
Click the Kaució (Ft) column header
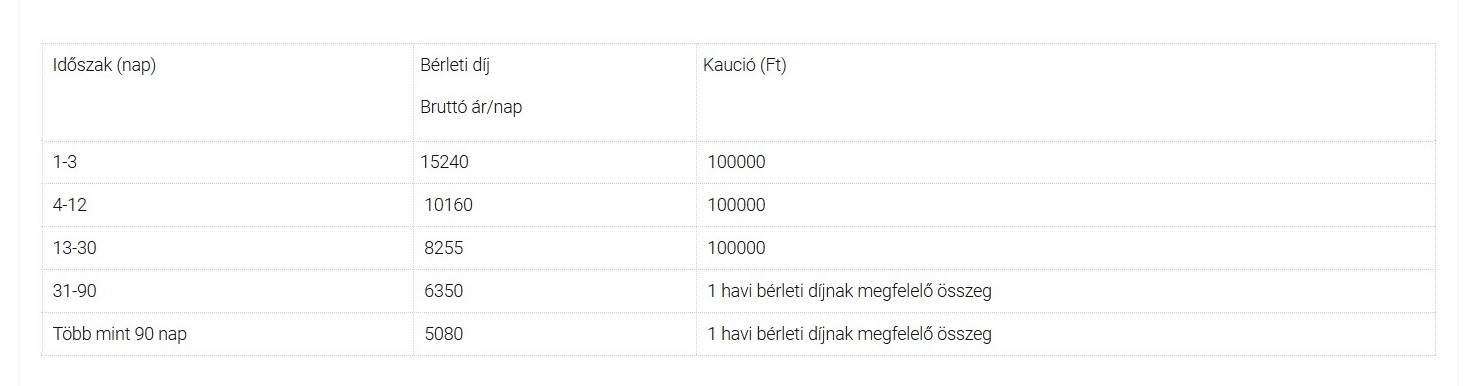click(x=745, y=66)
